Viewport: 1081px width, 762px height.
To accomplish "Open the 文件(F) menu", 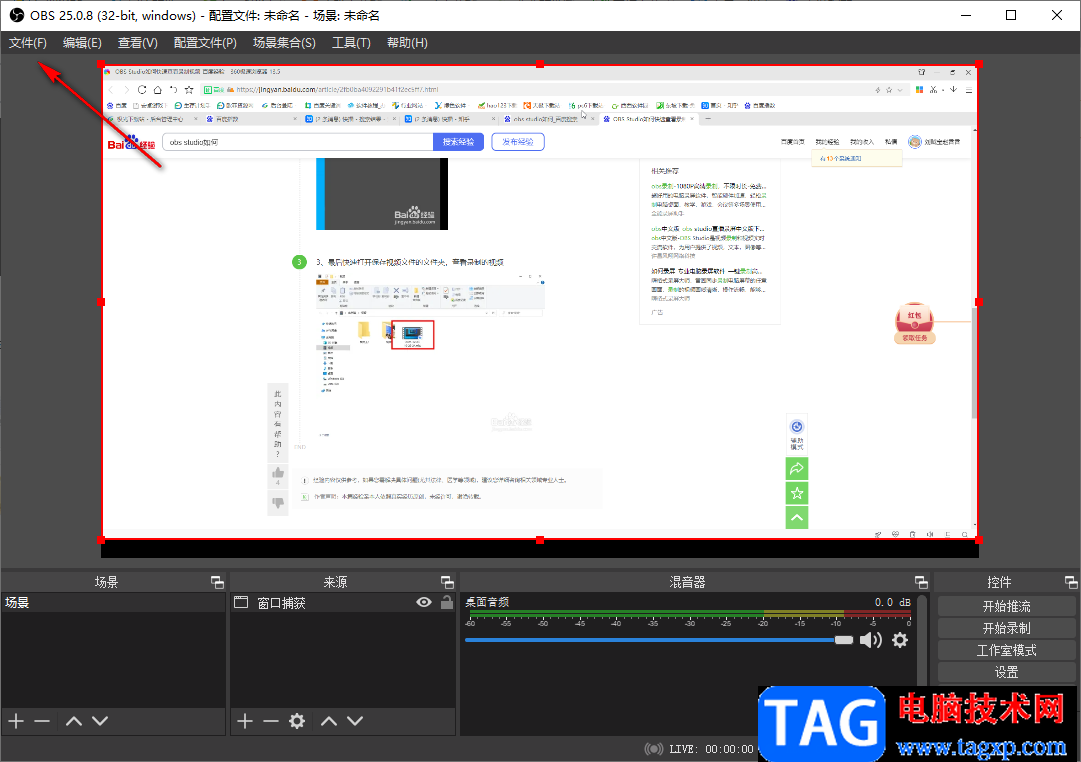I will pyautogui.click(x=28, y=43).
